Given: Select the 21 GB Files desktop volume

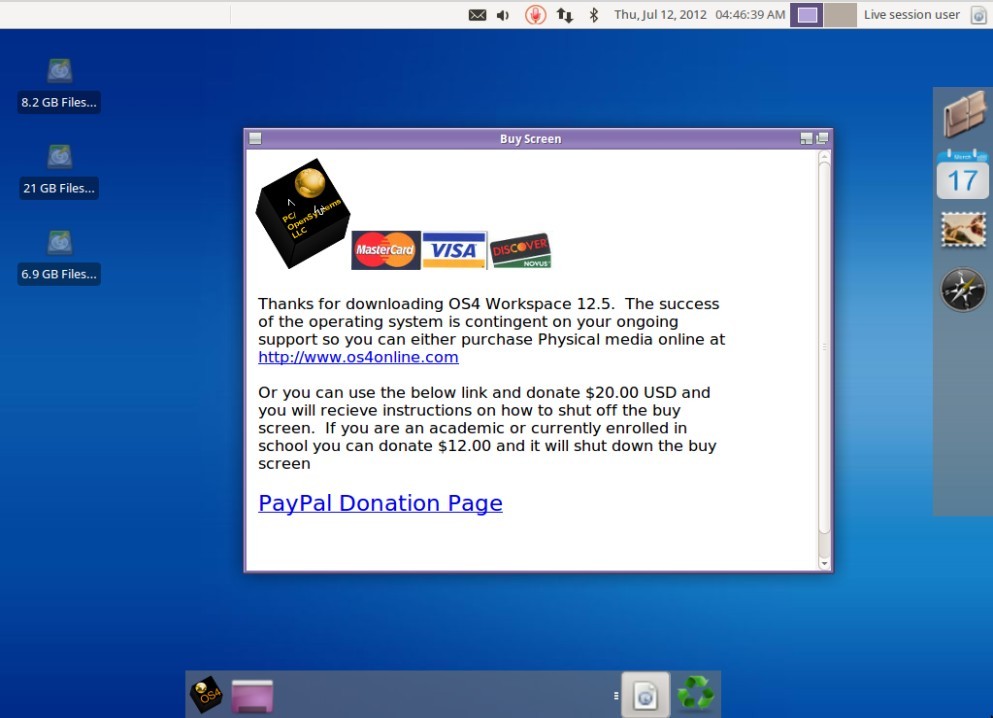Looking at the screenshot, I should 59,172.
